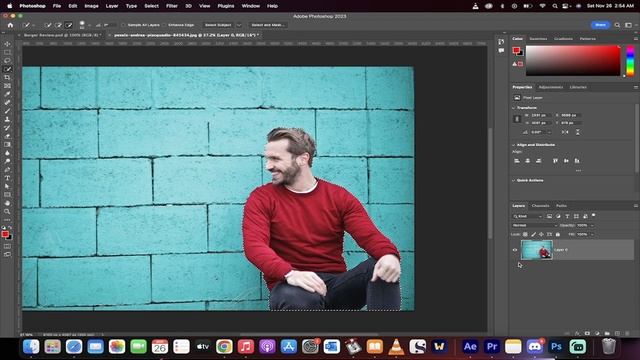Click Subtract from selection mode icon

point(69,25)
